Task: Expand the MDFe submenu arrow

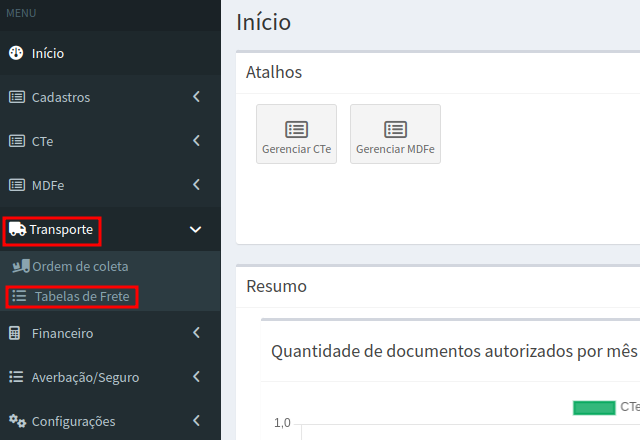Action: 196,185
